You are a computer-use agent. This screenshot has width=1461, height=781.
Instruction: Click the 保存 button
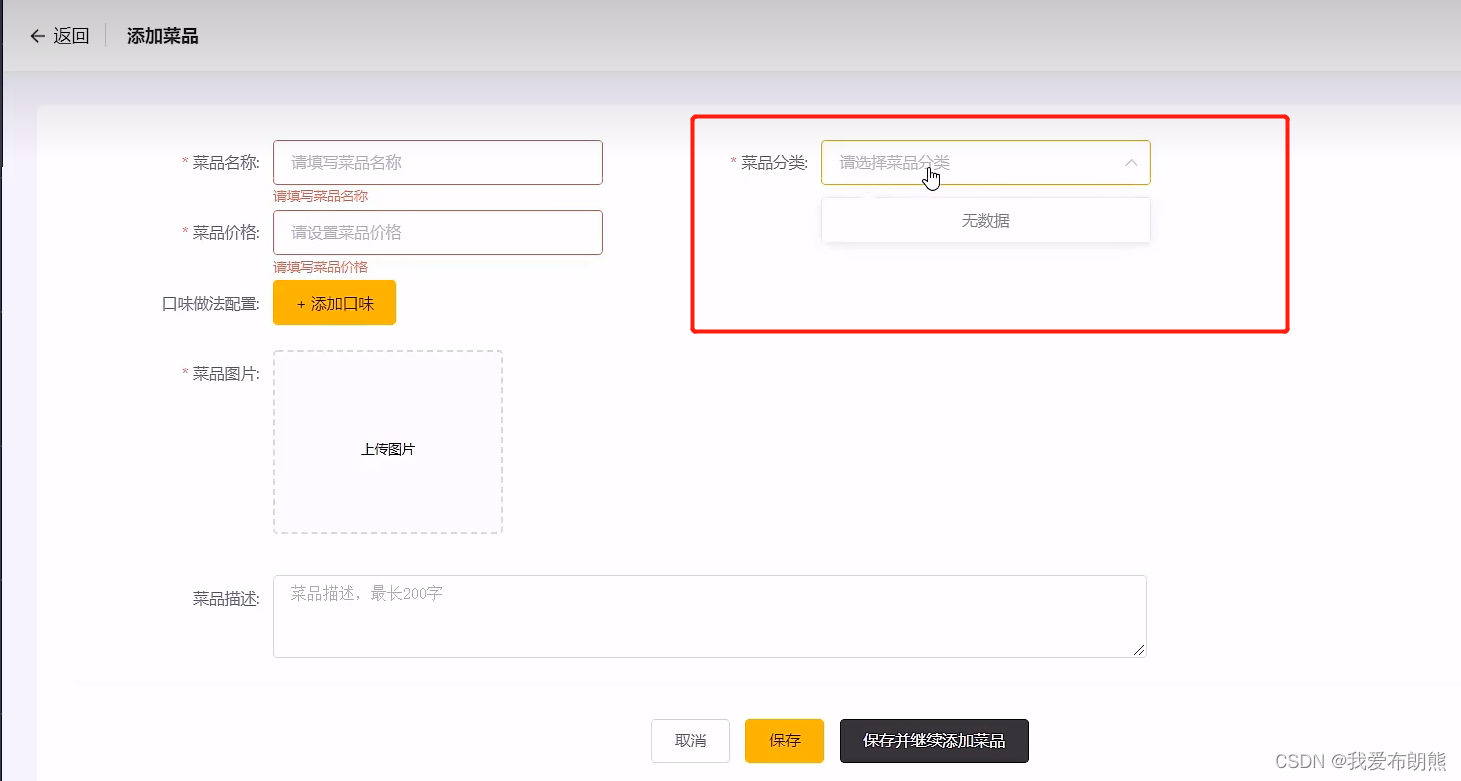click(x=784, y=741)
